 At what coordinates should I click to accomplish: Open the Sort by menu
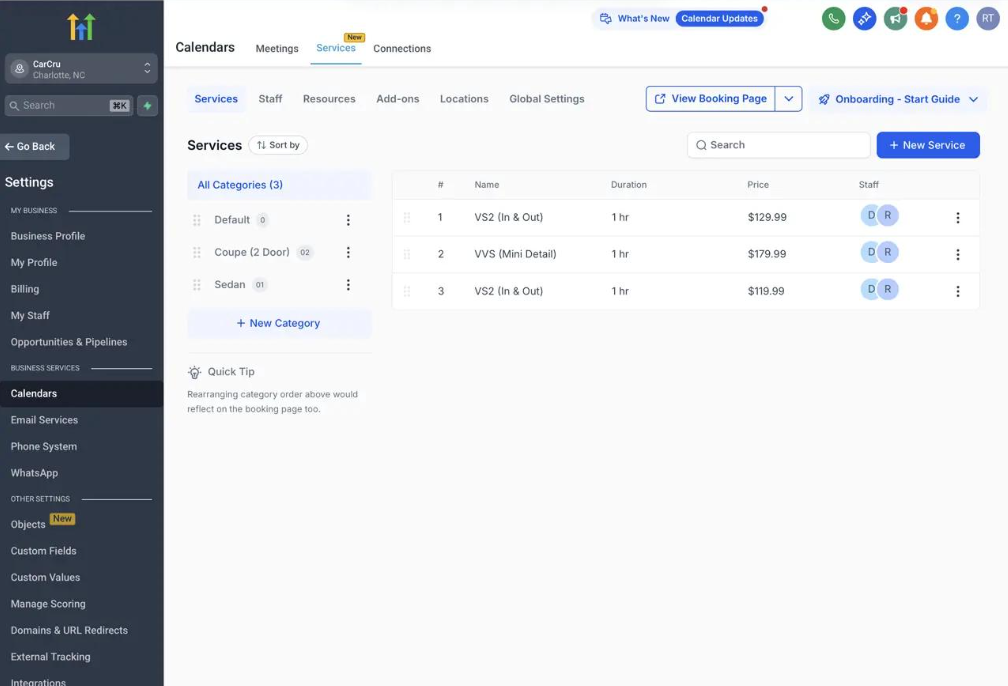coord(278,145)
